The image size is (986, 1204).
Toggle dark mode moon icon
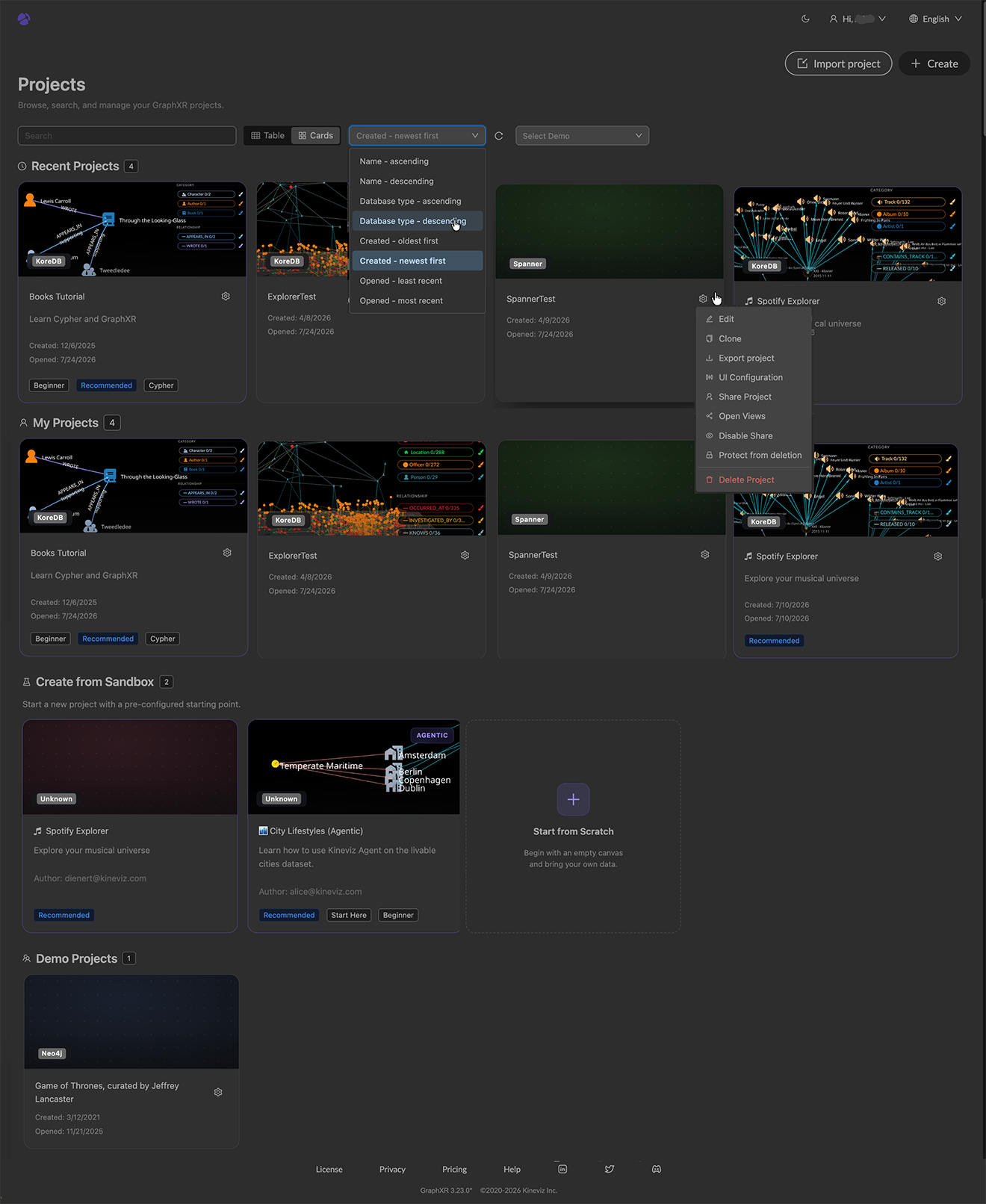805,19
